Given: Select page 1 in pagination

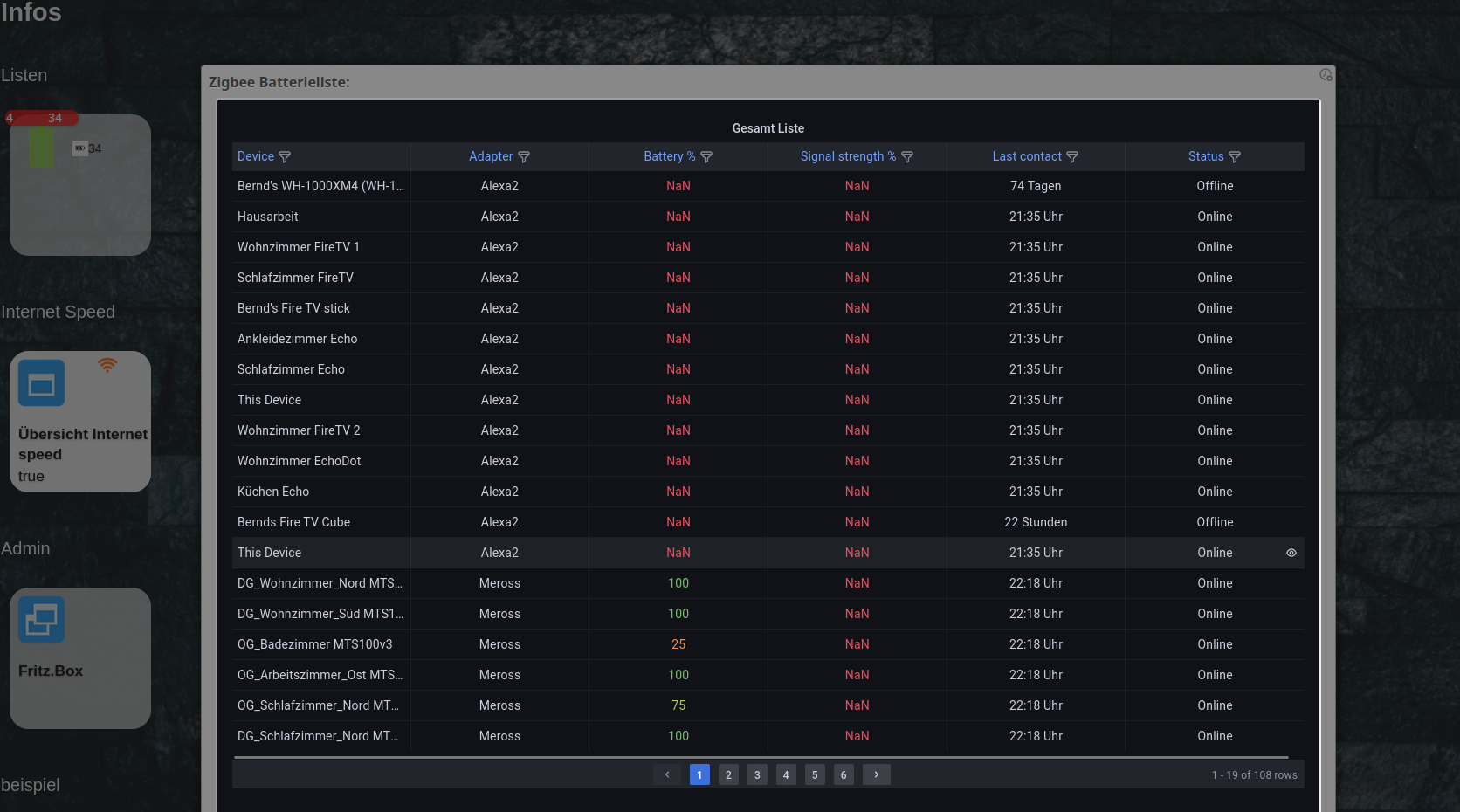Looking at the screenshot, I should coord(699,774).
